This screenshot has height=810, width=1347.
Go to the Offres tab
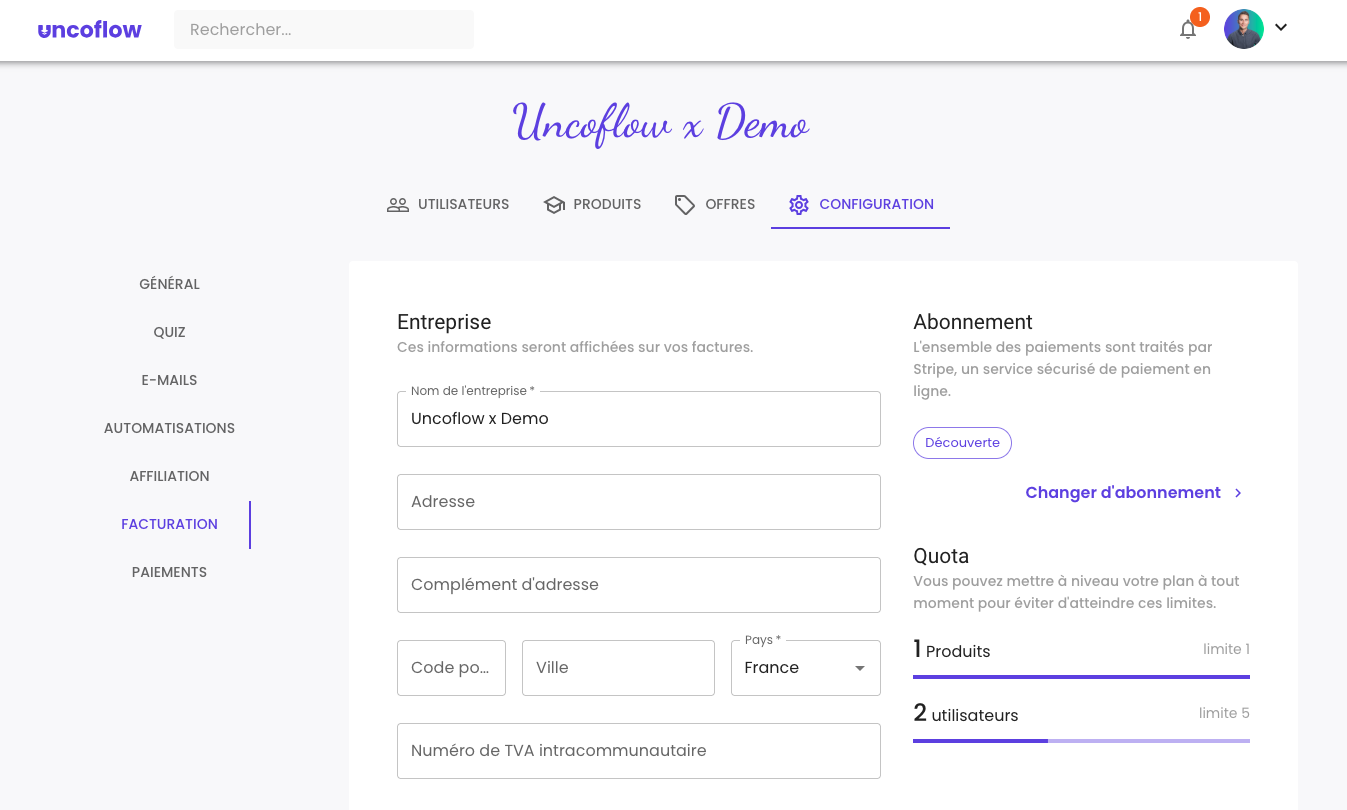pyautogui.click(x=715, y=204)
